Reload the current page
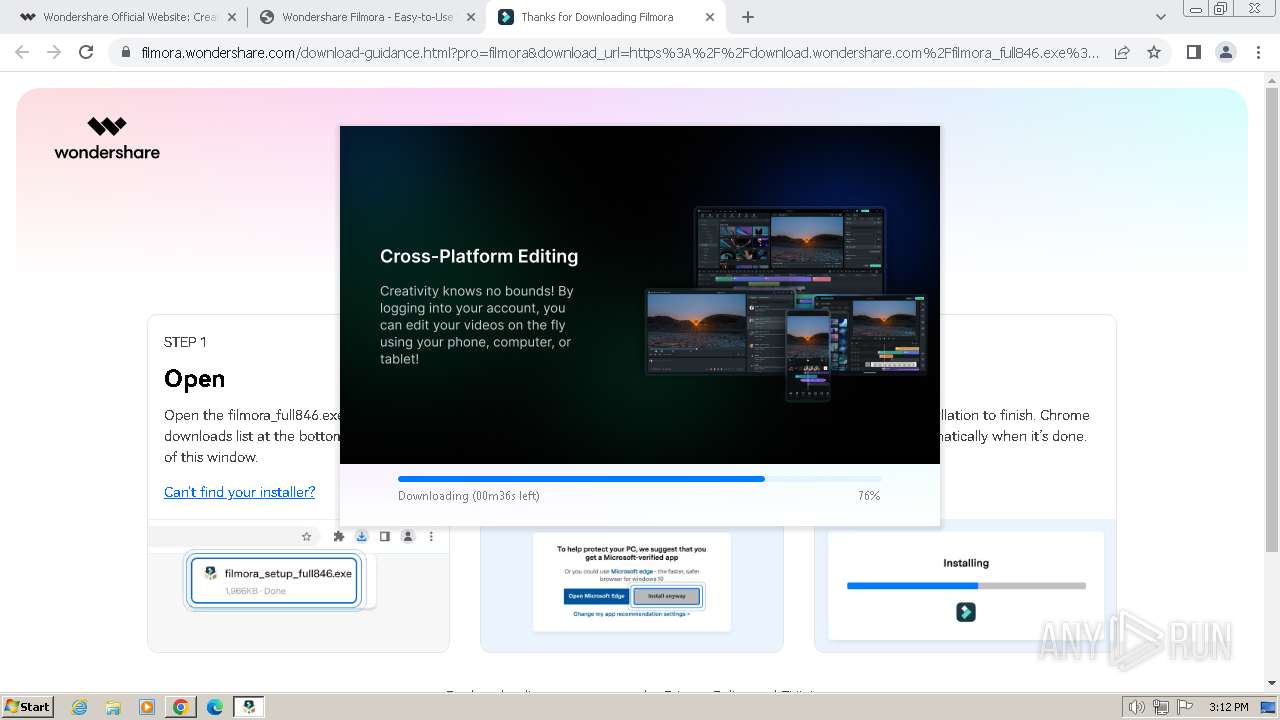Screen dimensions: 1280x720 pos(86,52)
